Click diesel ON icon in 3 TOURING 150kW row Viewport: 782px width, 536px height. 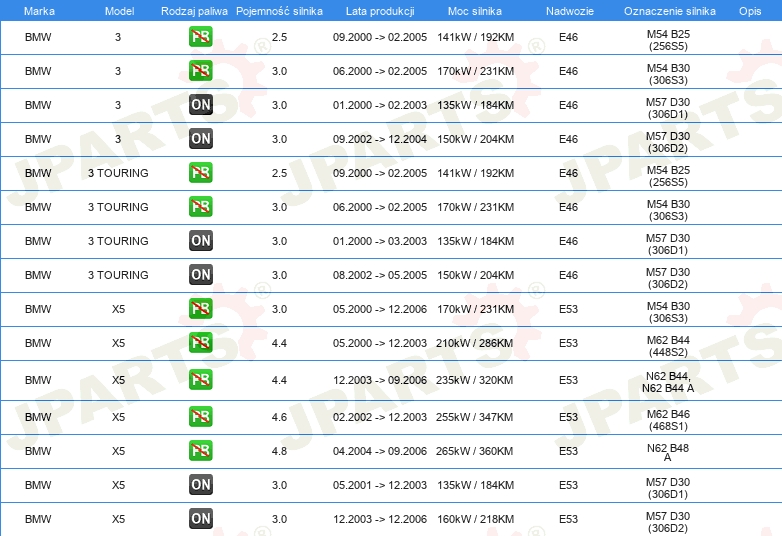coord(200,274)
